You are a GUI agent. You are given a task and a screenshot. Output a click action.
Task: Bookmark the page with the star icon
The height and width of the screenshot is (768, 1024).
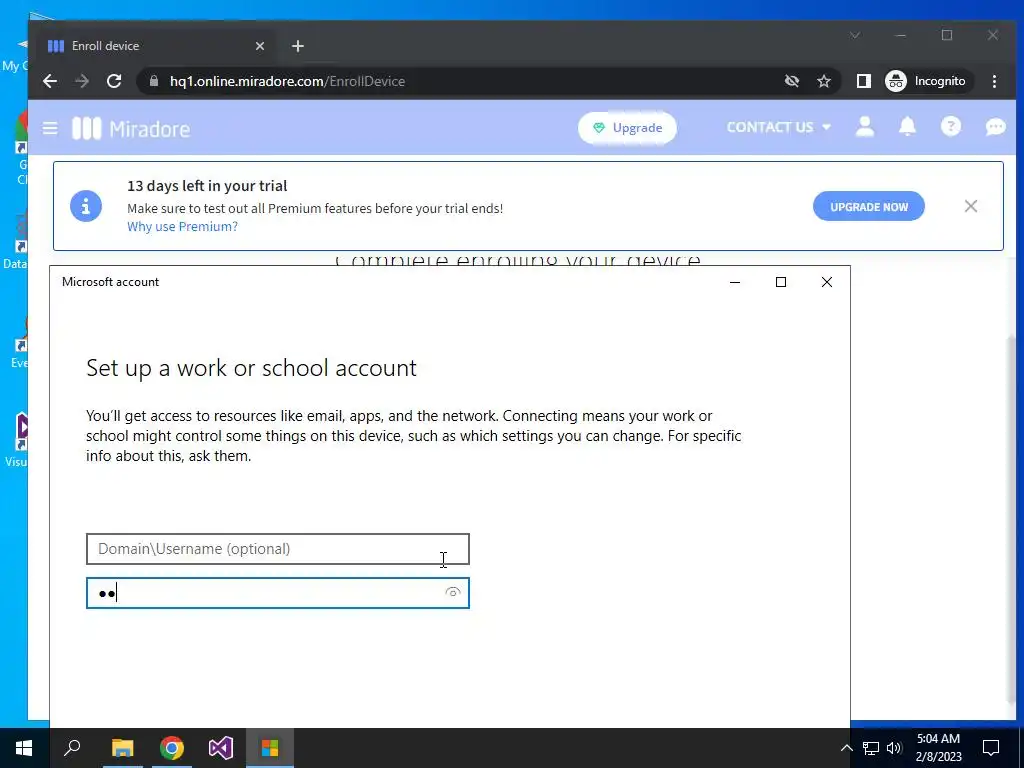[x=824, y=81]
